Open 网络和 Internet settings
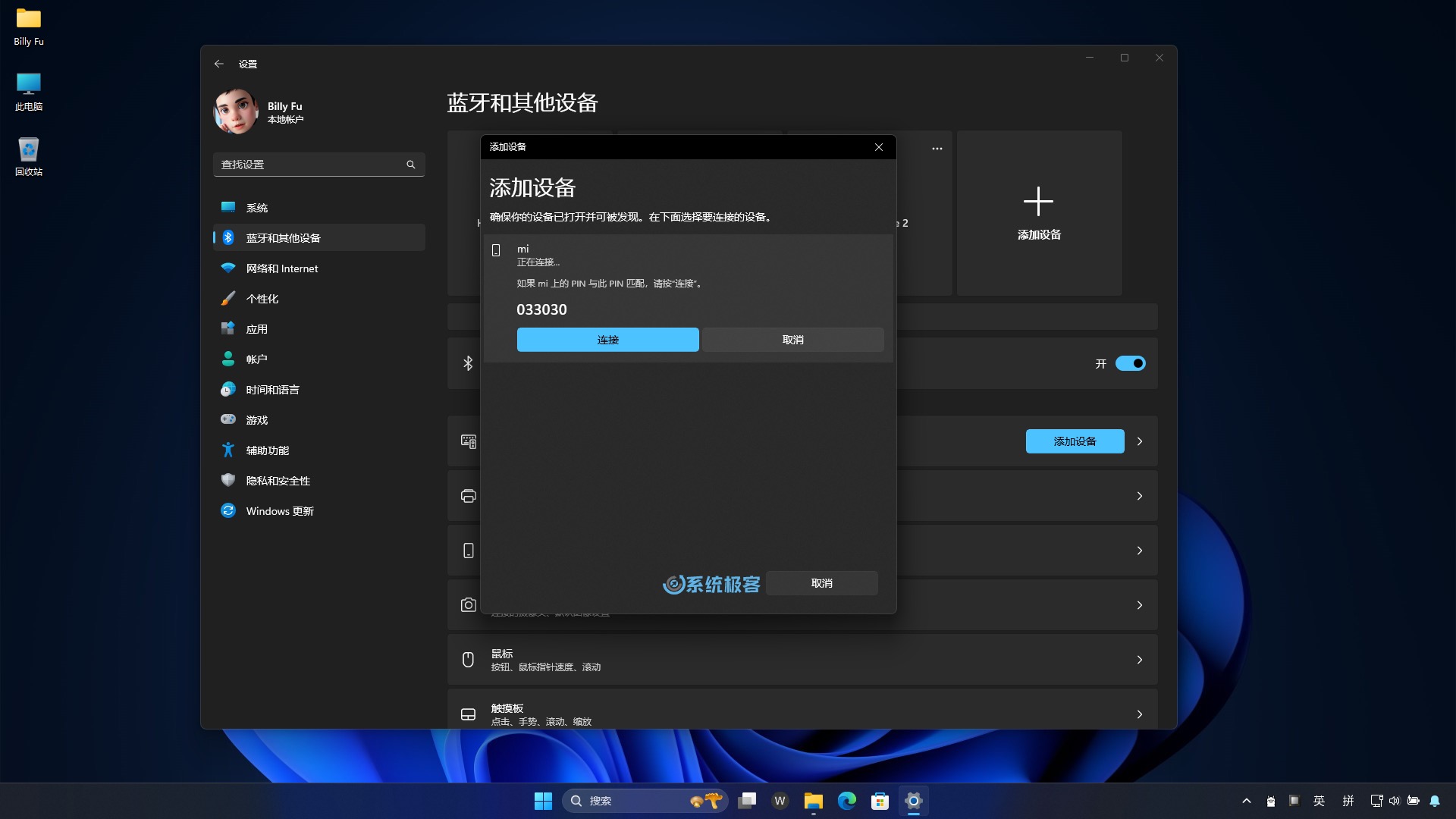The image size is (1456, 819). pyautogui.click(x=318, y=268)
